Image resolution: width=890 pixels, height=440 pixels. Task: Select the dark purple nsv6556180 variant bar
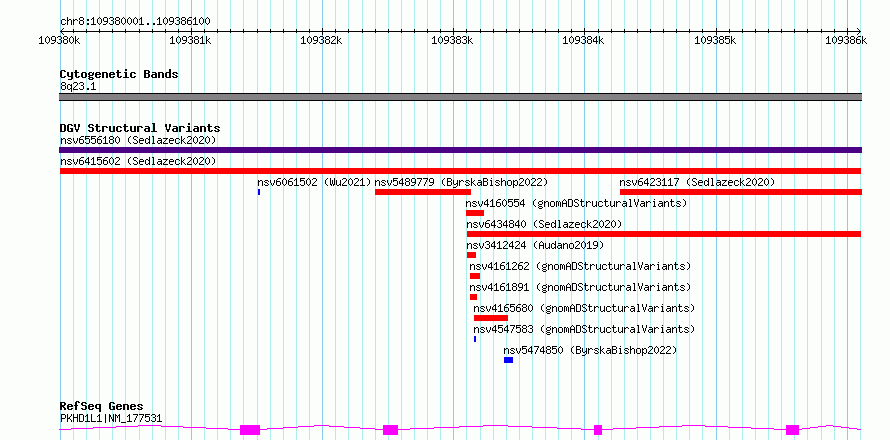click(x=460, y=150)
